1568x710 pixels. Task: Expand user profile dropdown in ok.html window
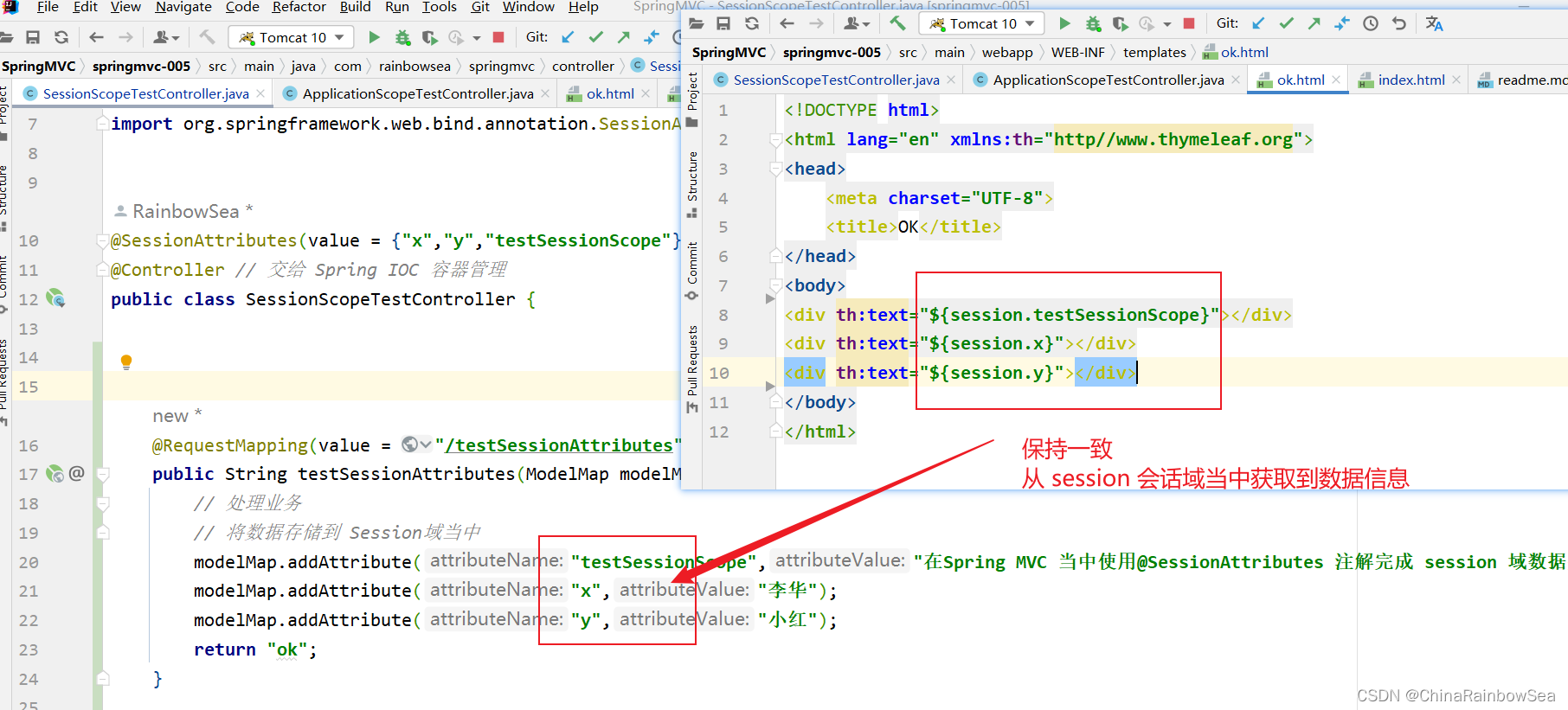tap(858, 23)
